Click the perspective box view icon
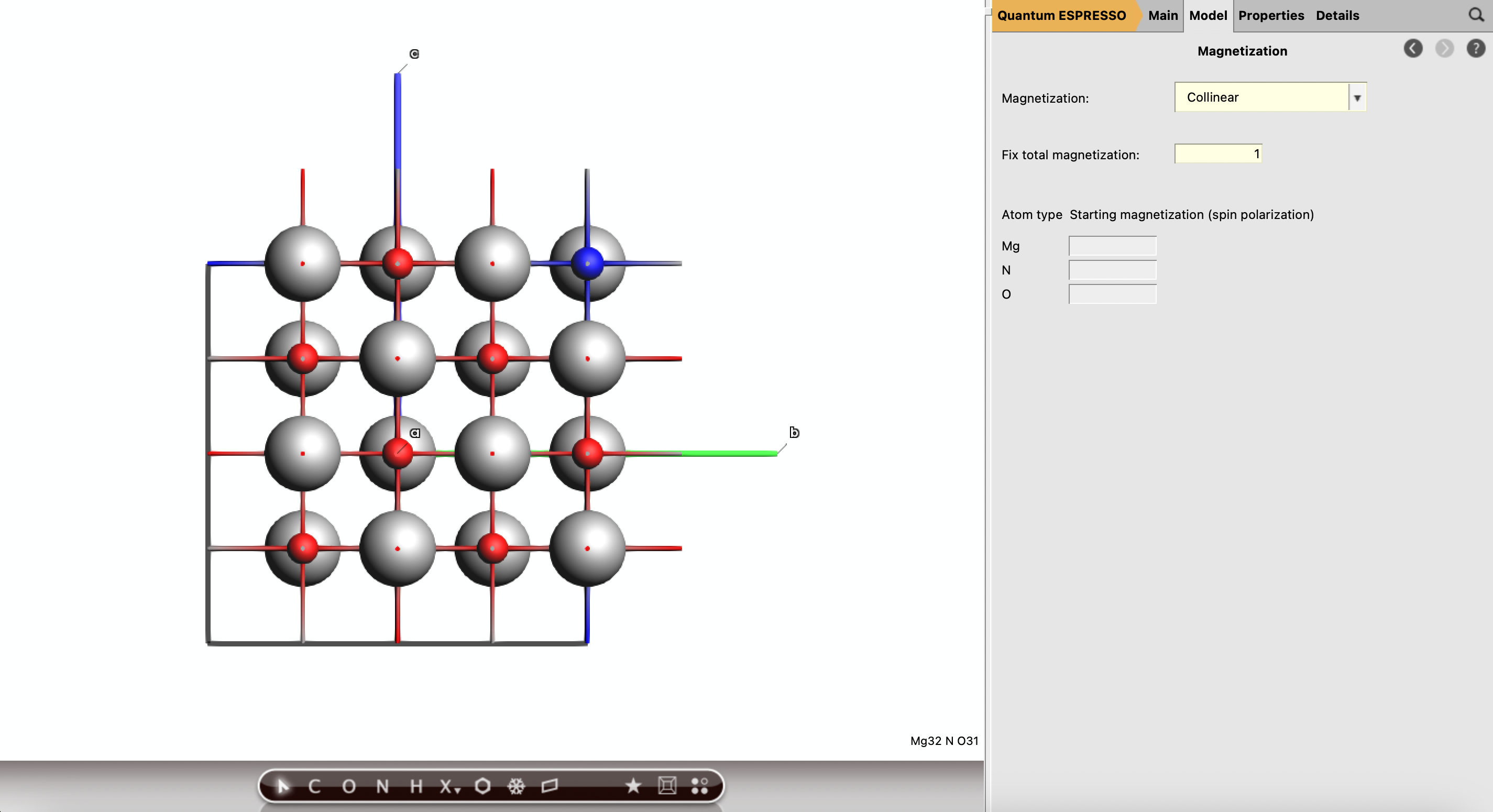 tap(666, 786)
